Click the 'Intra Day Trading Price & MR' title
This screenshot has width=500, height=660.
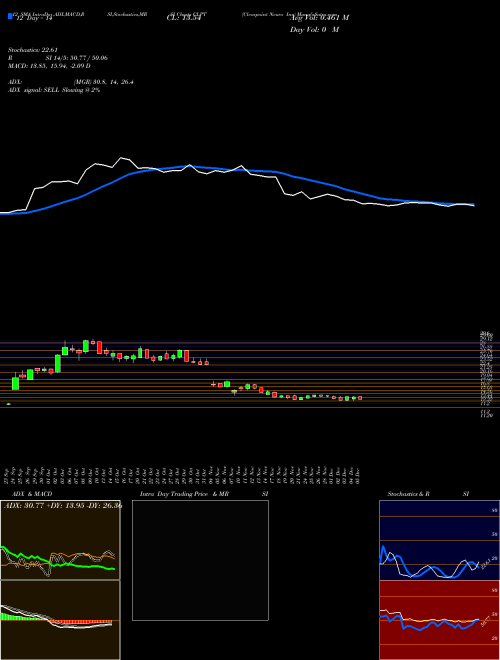[x=184, y=494]
